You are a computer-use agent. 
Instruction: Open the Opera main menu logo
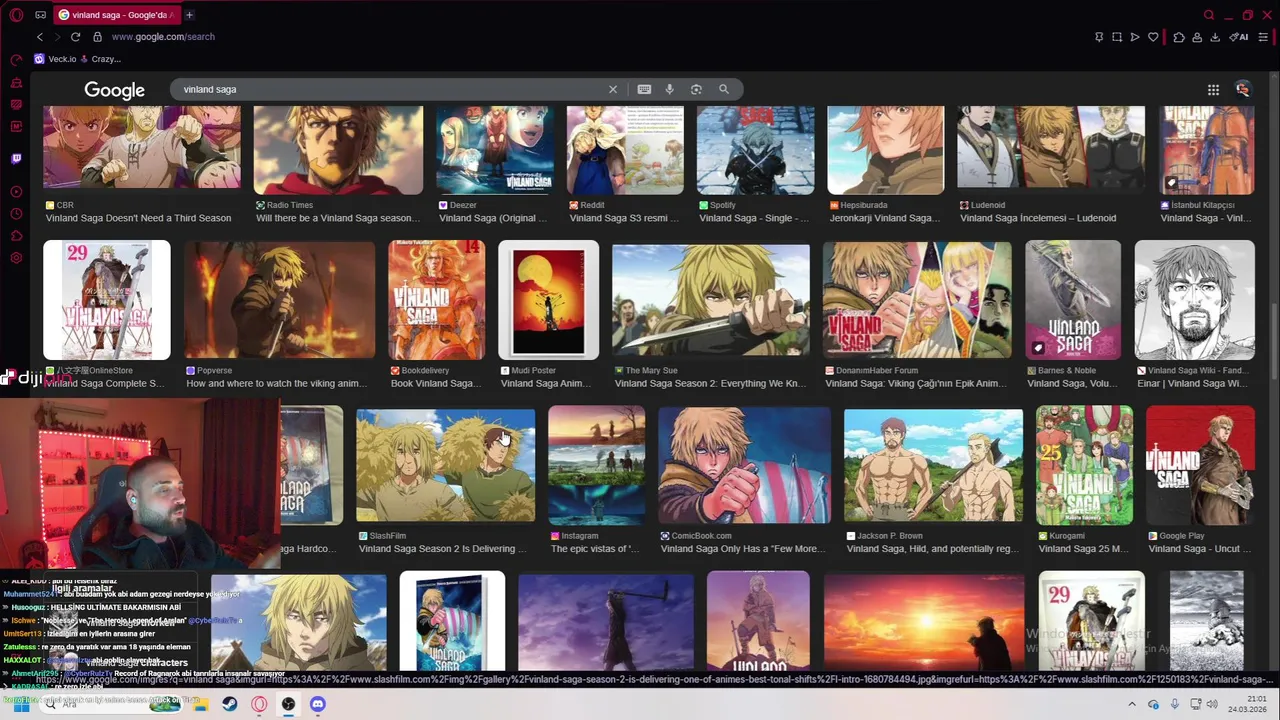(x=16, y=15)
